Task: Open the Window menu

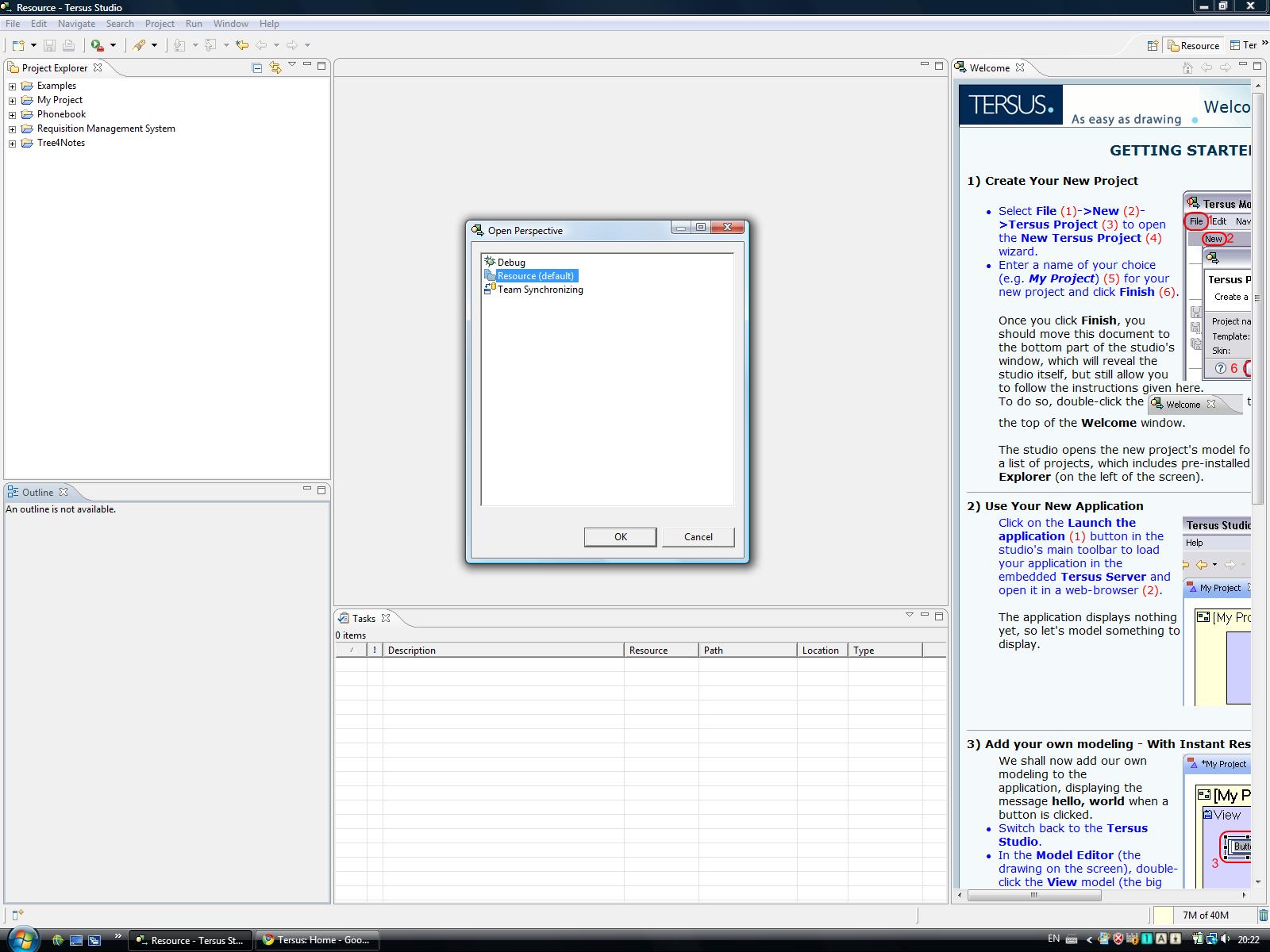Action: click(230, 24)
